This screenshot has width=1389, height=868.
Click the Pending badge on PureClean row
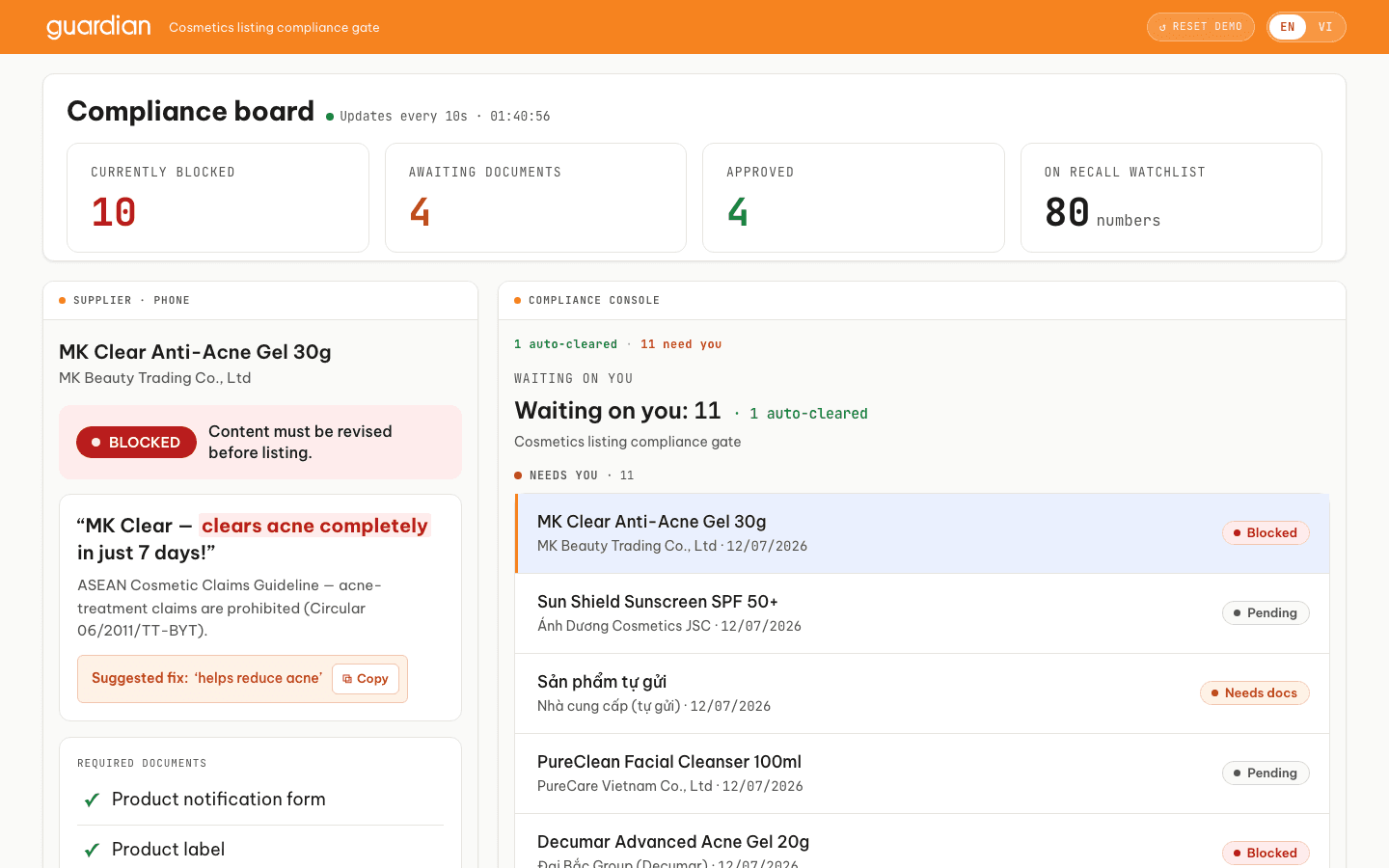click(1266, 773)
